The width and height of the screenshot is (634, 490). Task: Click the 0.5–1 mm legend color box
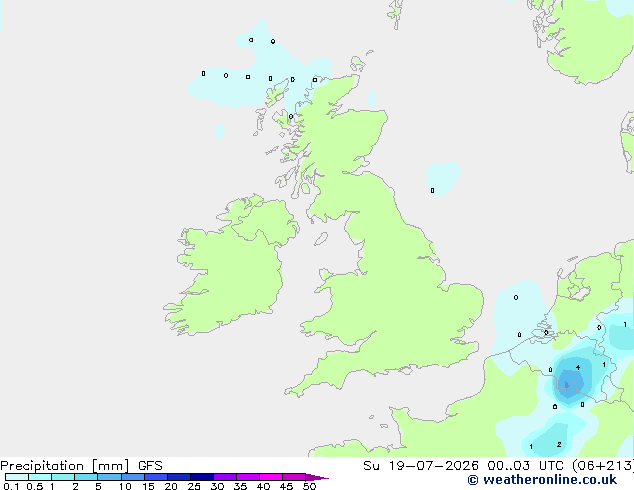pos(40,477)
